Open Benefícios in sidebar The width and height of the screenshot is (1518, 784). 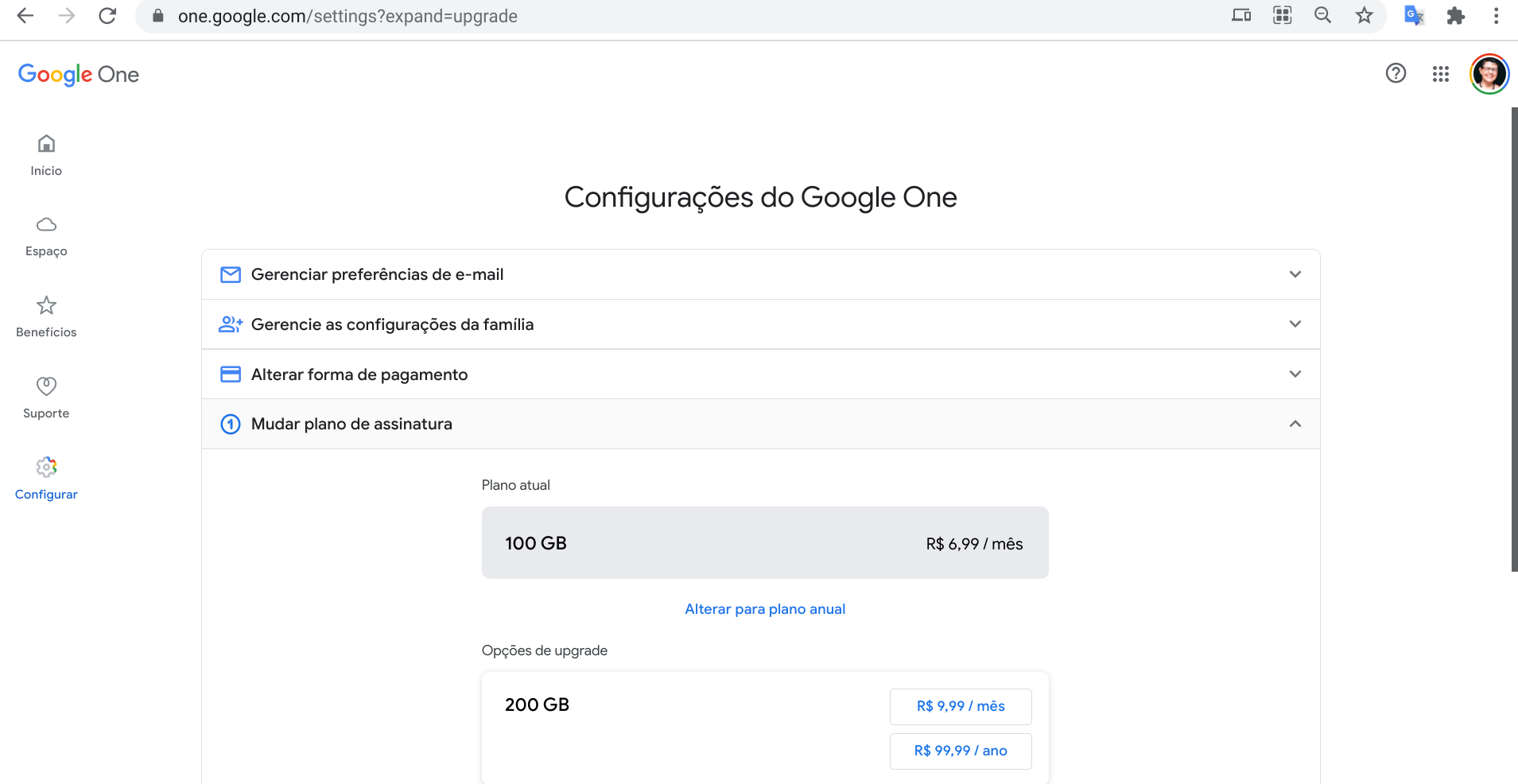(46, 317)
